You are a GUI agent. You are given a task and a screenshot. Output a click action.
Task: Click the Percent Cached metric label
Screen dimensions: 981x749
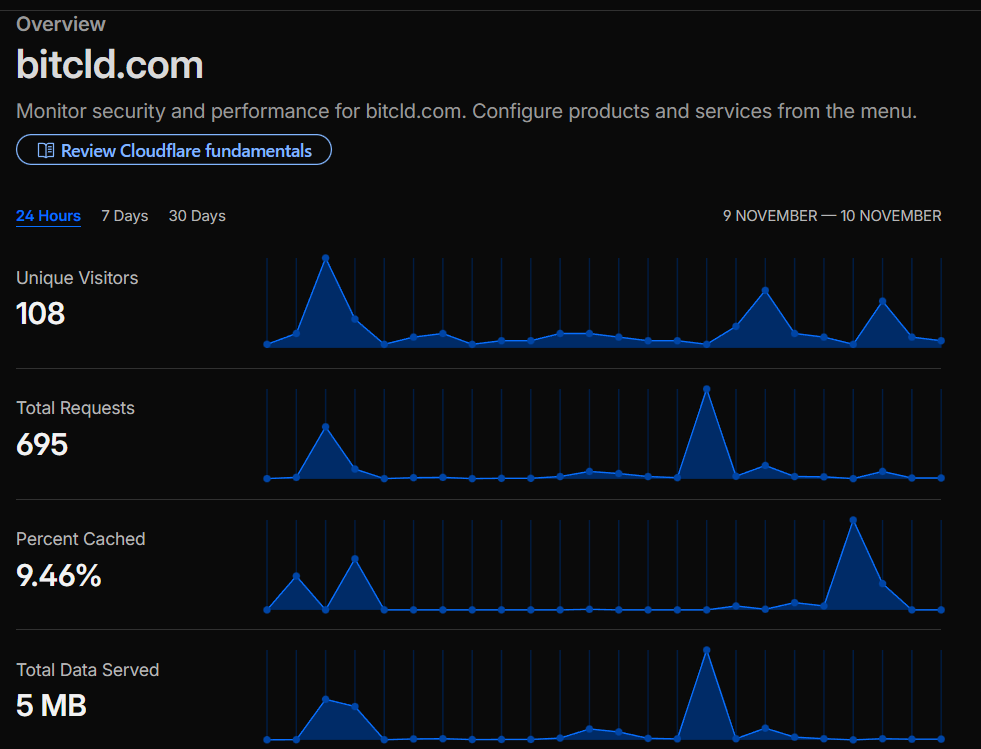click(81, 539)
